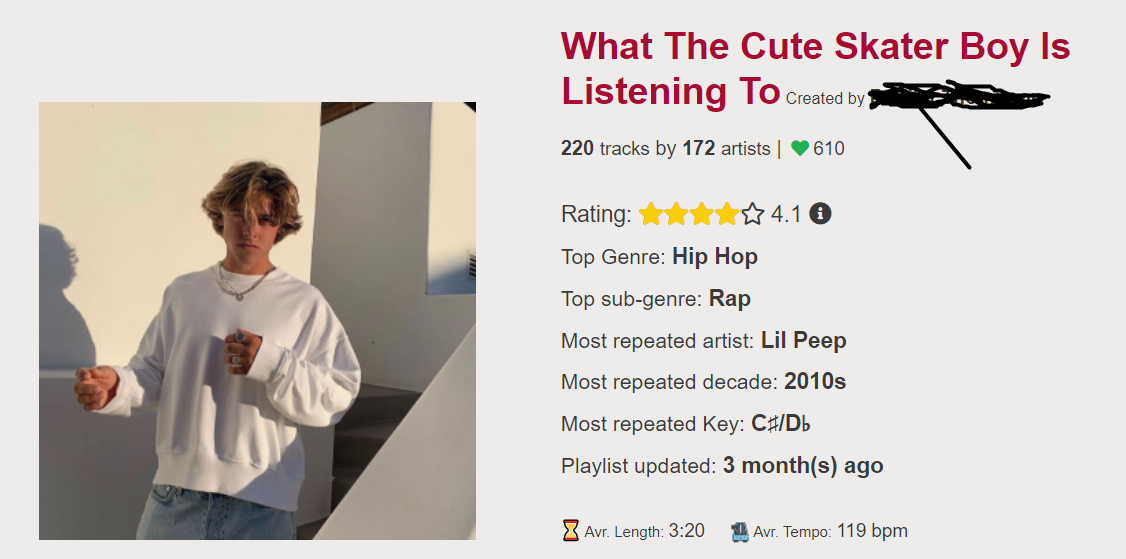Image resolution: width=1126 pixels, height=559 pixels.
Task: Click the "172 artists" count
Action: pyautogui.click(x=727, y=149)
